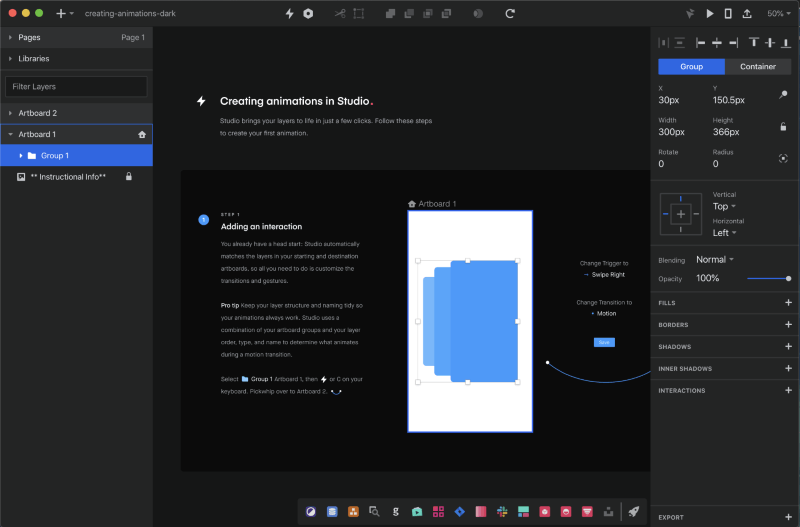Click the union boolean operation icon
This screenshot has height=527, width=800.
pyautogui.click(x=390, y=14)
